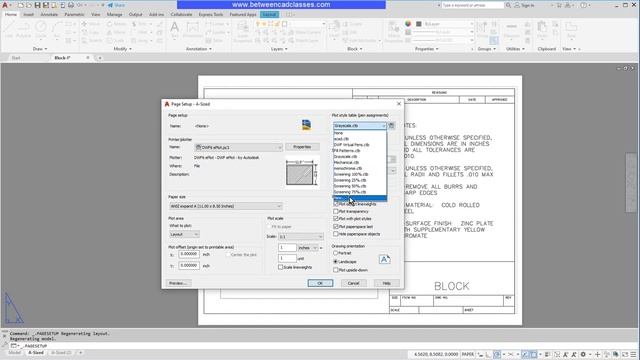Expand the Modify ribbon panel
This screenshot has width=640, height=360.
pos(122,49)
